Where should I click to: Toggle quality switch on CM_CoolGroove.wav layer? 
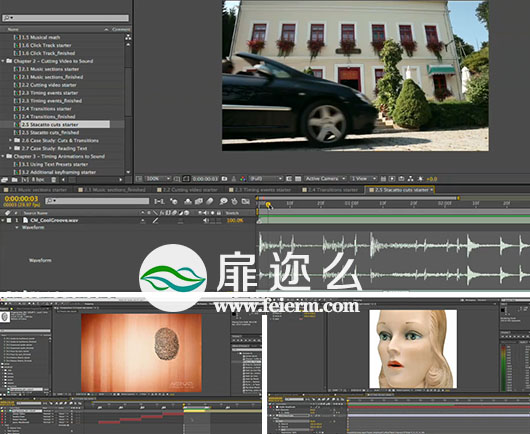pos(155,220)
